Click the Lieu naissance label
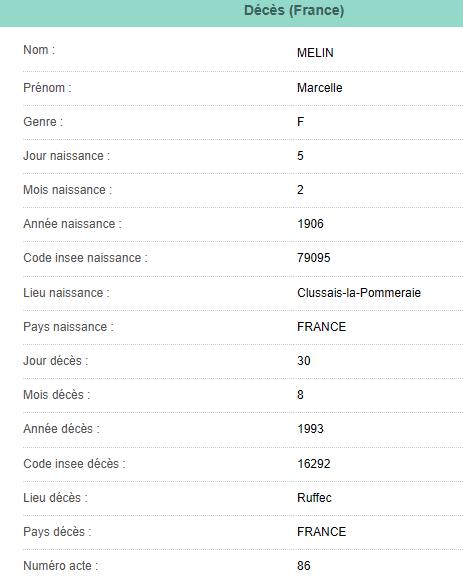Image resolution: width=463 pixels, height=579 pixels. tap(66, 293)
